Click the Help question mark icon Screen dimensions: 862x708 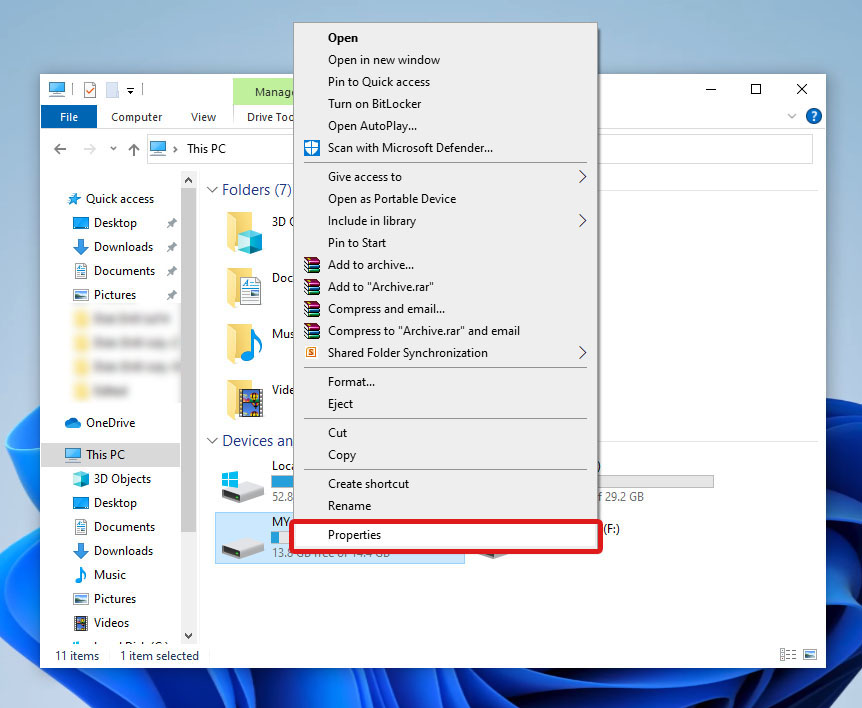(x=813, y=117)
